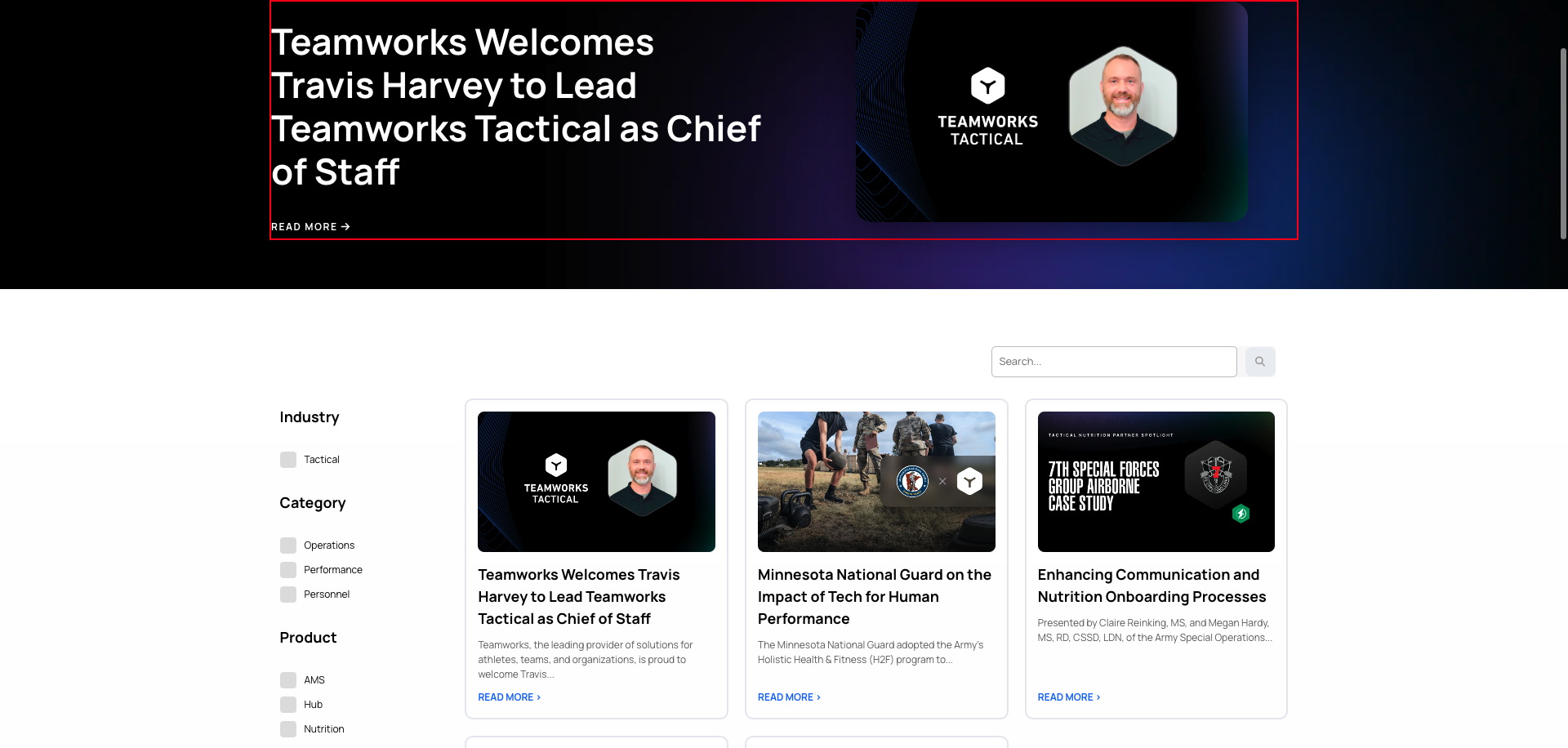
Task: Click the Teamworks Tactical logo in hero banner
Action: pos(987,108)
